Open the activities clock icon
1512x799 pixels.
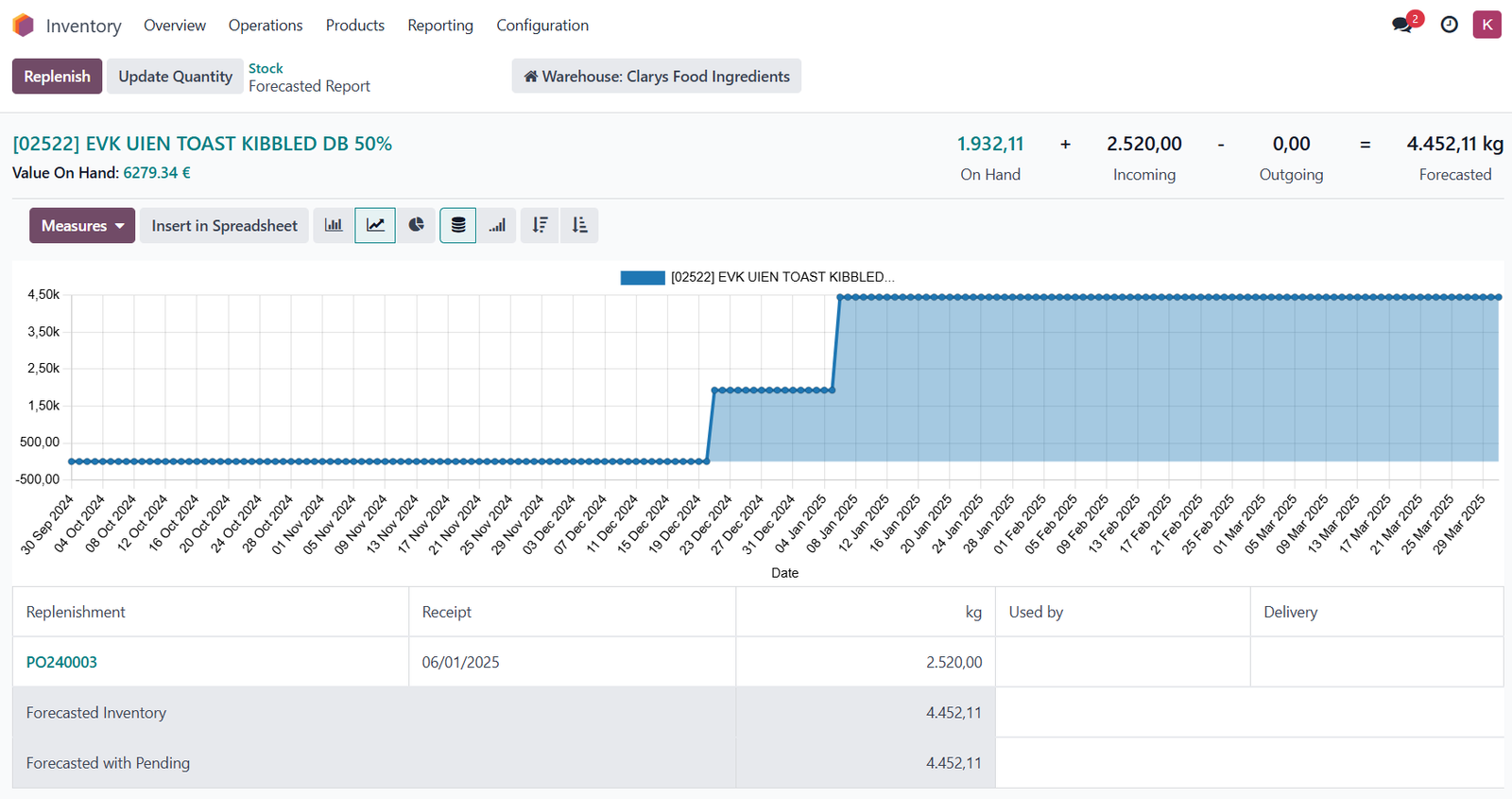click(1449, 25)
